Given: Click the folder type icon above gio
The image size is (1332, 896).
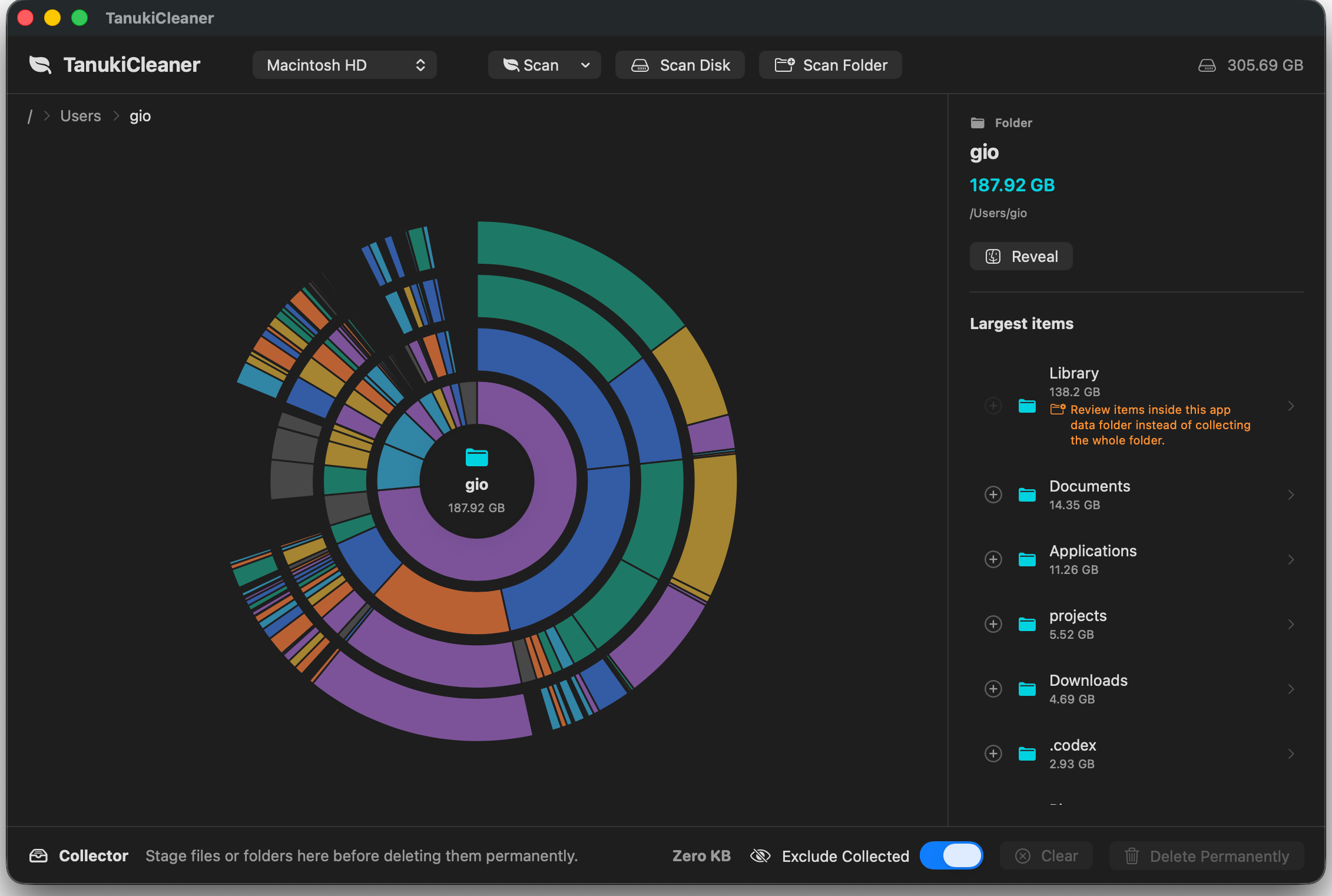Looking at the screenshot, I should point(978,123).
